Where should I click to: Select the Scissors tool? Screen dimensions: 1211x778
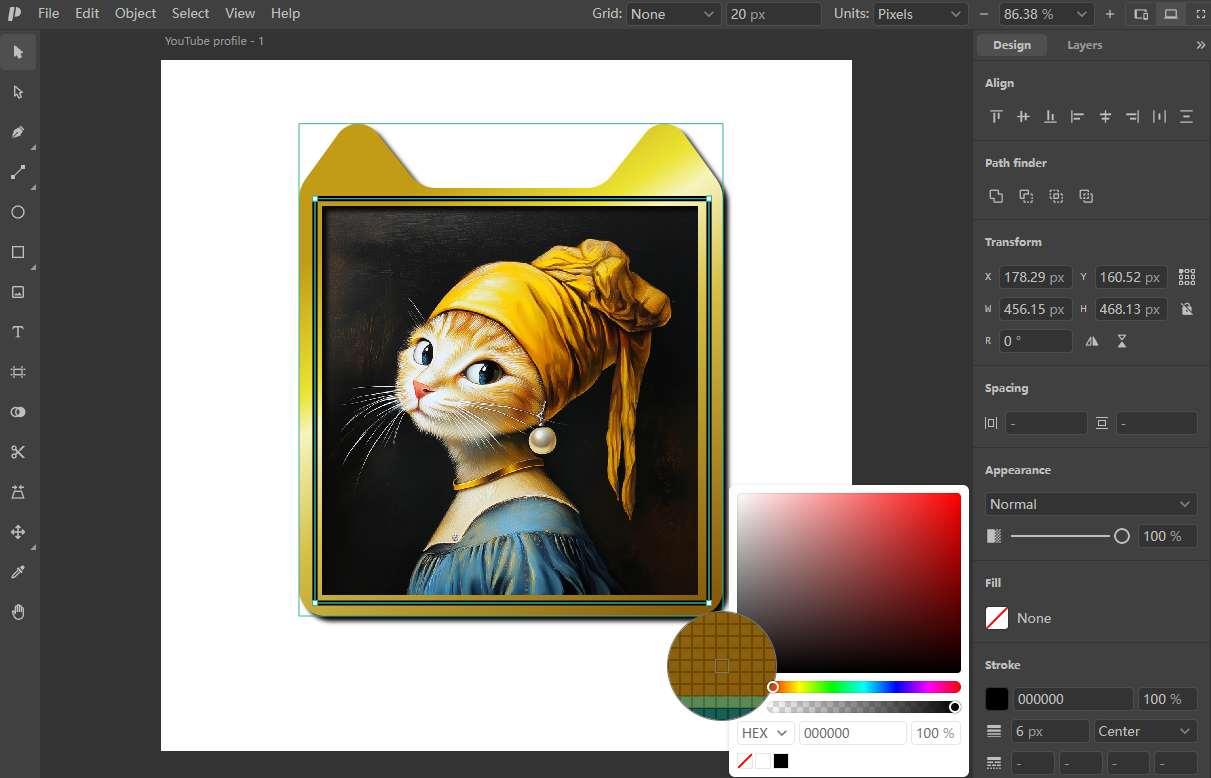pyautogui.click(x=18, y=452)
